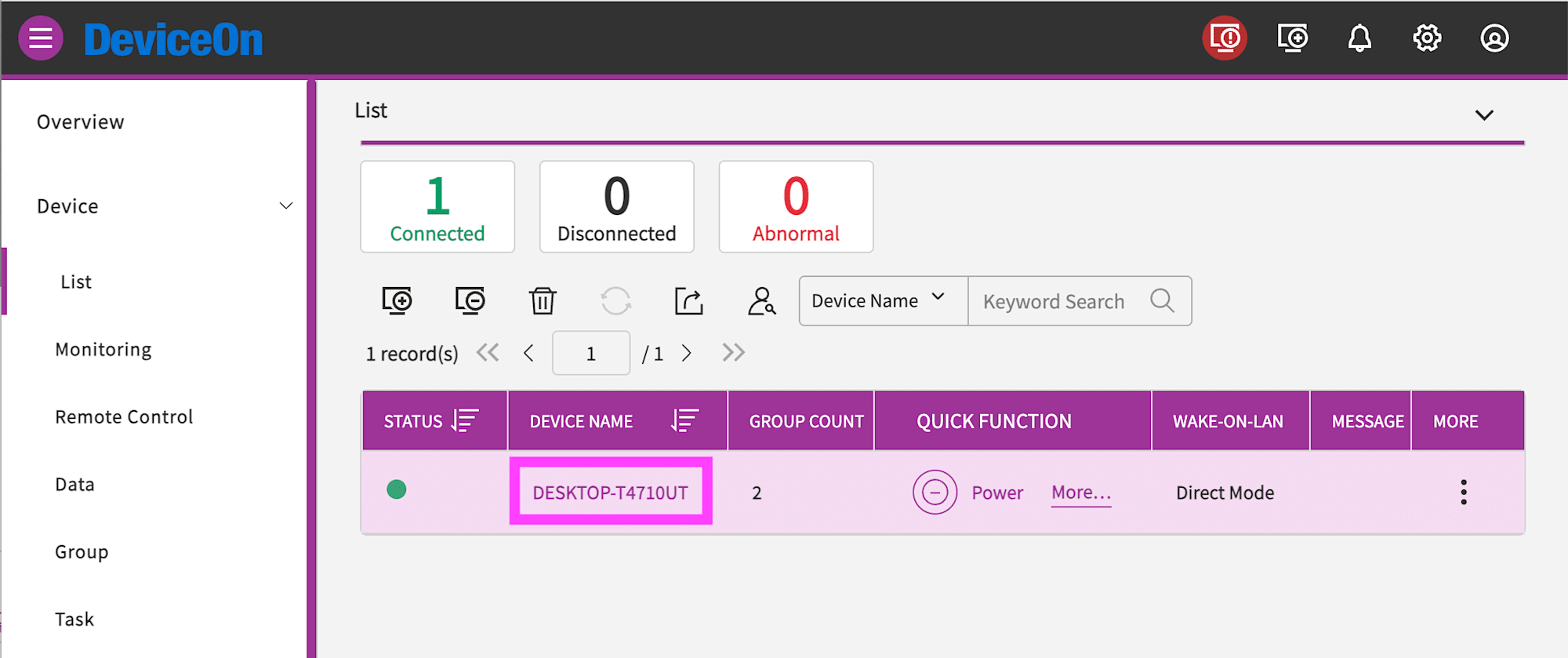Click the toolbar add device icon
This screenshot has width=1568, height=658.
(x=397, y=300)
